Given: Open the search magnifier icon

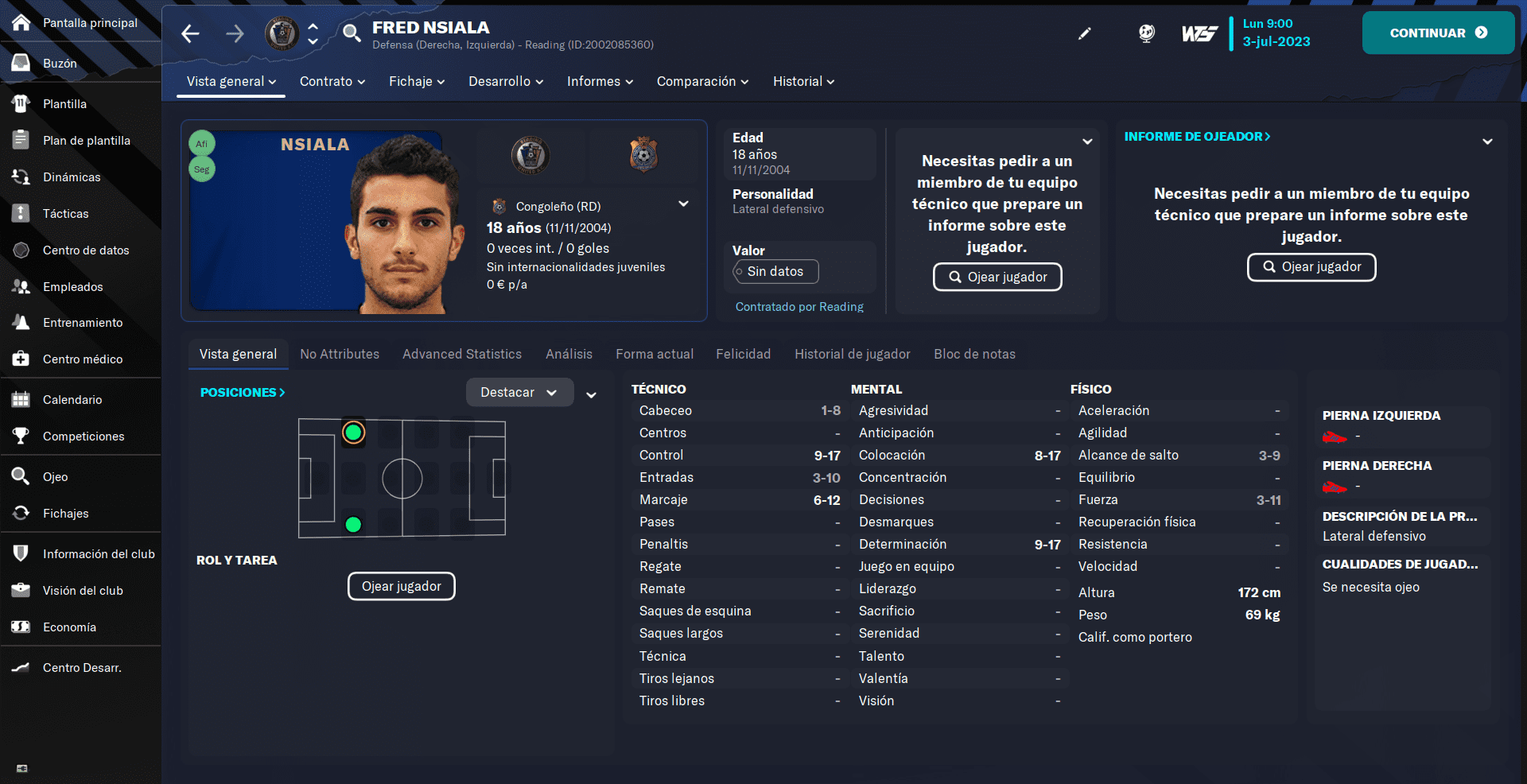Looking at the screenshot, I should 352,33.
